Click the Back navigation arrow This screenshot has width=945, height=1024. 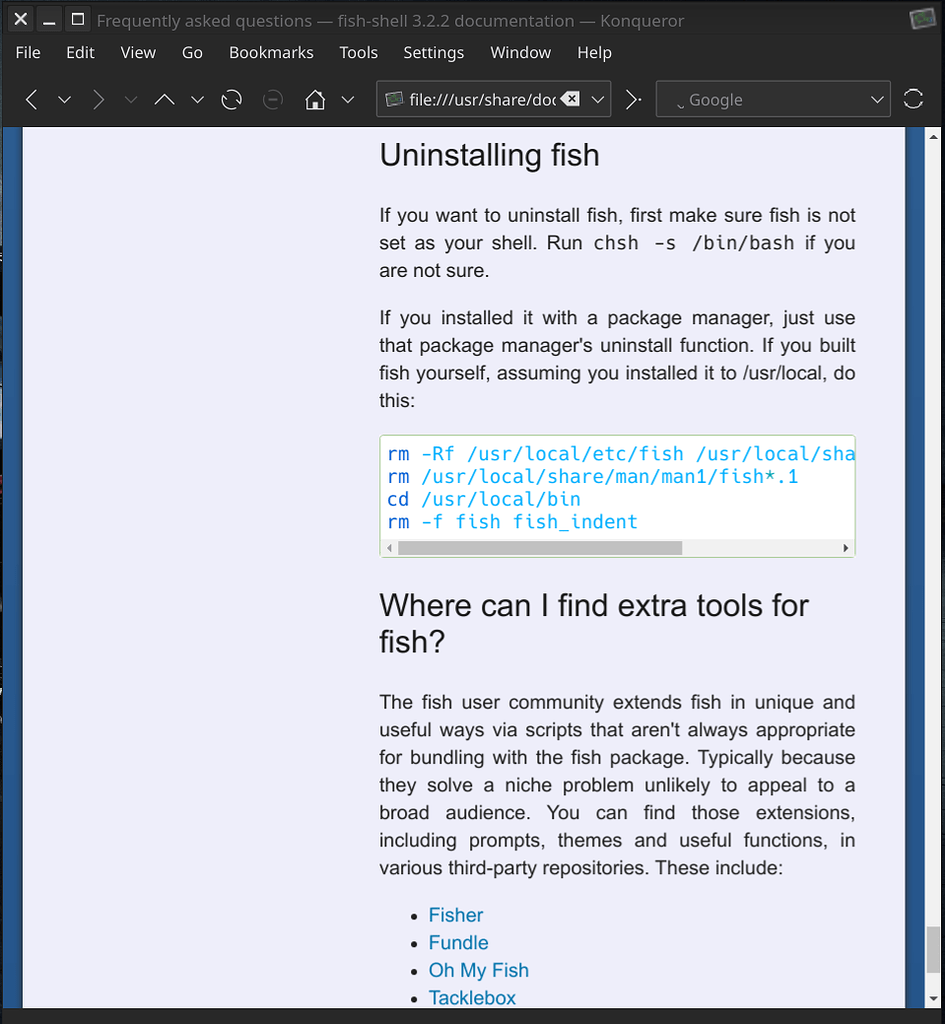pyautogui.click(x=32, y=100)
